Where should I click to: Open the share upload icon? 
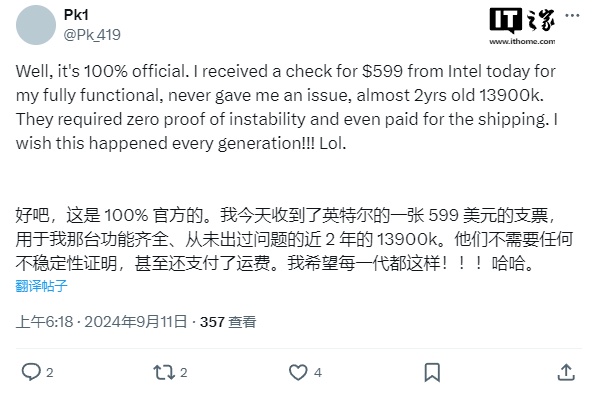click(x=566, y=372)
